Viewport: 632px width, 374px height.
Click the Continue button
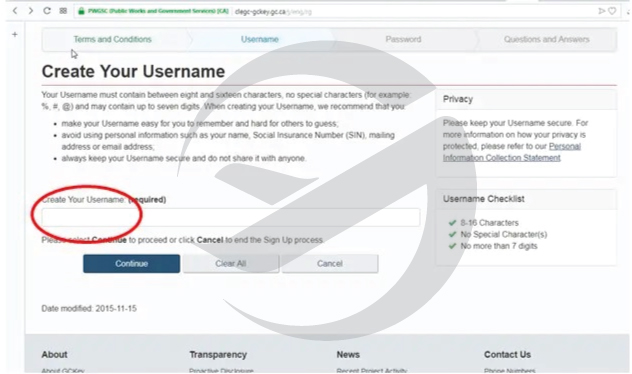click(131, 264)
